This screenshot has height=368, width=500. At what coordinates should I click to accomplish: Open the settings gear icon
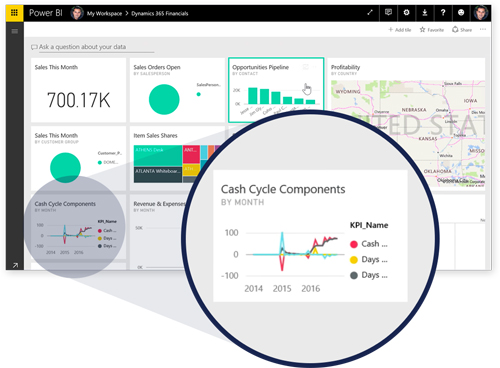(x=406, y=13)
